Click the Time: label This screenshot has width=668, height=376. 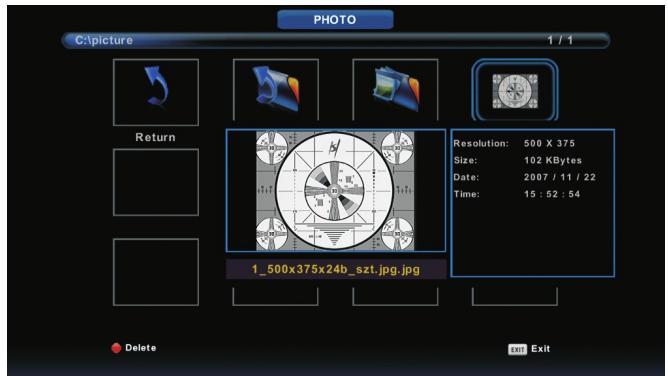(x=466, y=194)
